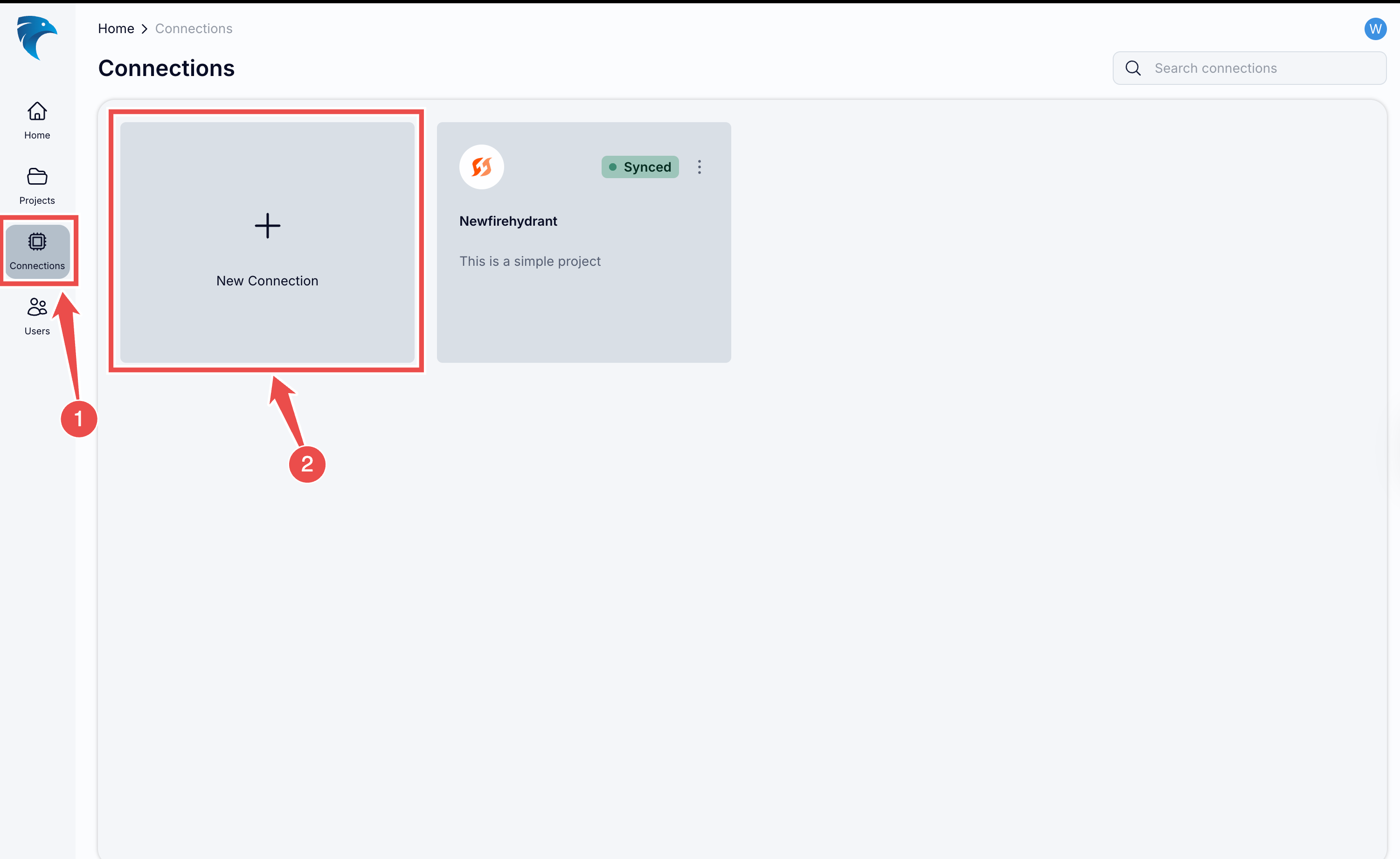Open the Newfirehydrant connection title
The image size is (1400, 859).
(x=508, y=221)
